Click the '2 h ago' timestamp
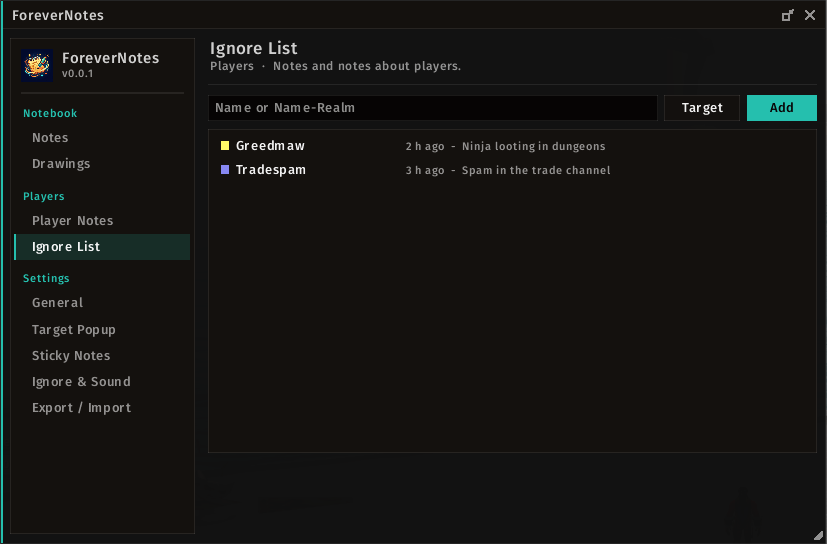This screenshot has height=544, width=827. click(425, 146)
